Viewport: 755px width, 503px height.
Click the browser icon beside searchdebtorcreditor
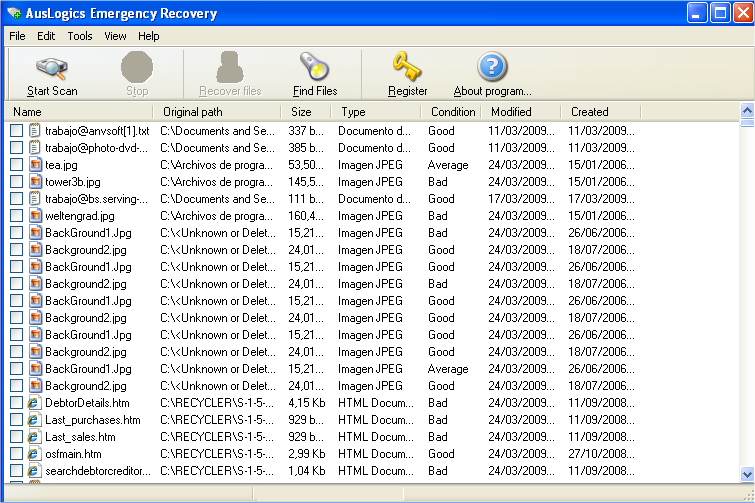pos(33,471)
